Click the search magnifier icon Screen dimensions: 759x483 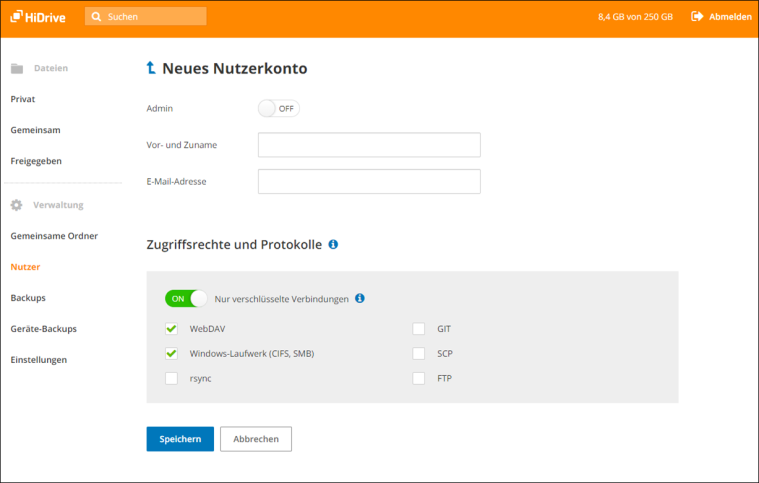pyautogui.click(x=96, y=16)
